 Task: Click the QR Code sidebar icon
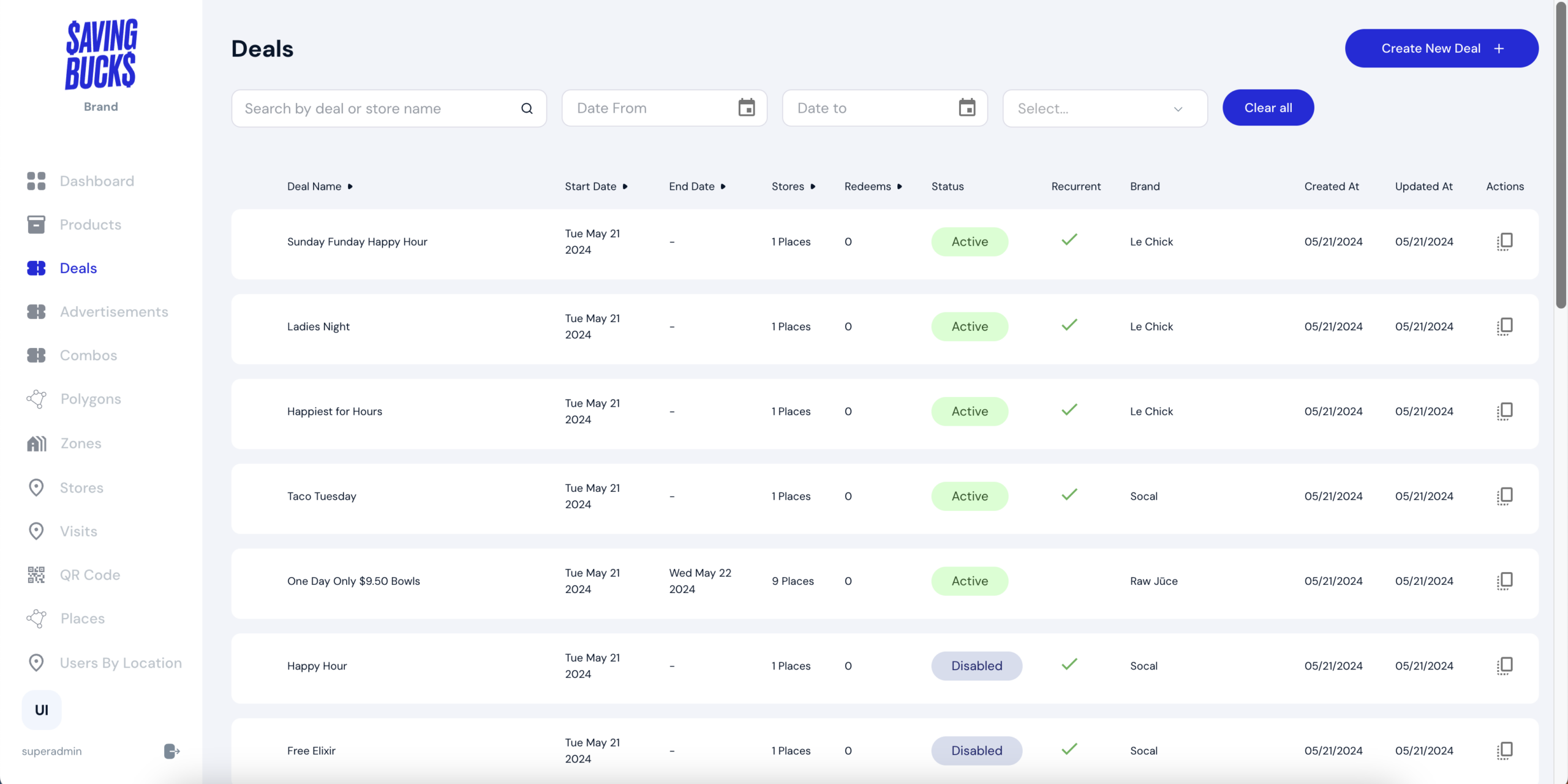[36, 575]
